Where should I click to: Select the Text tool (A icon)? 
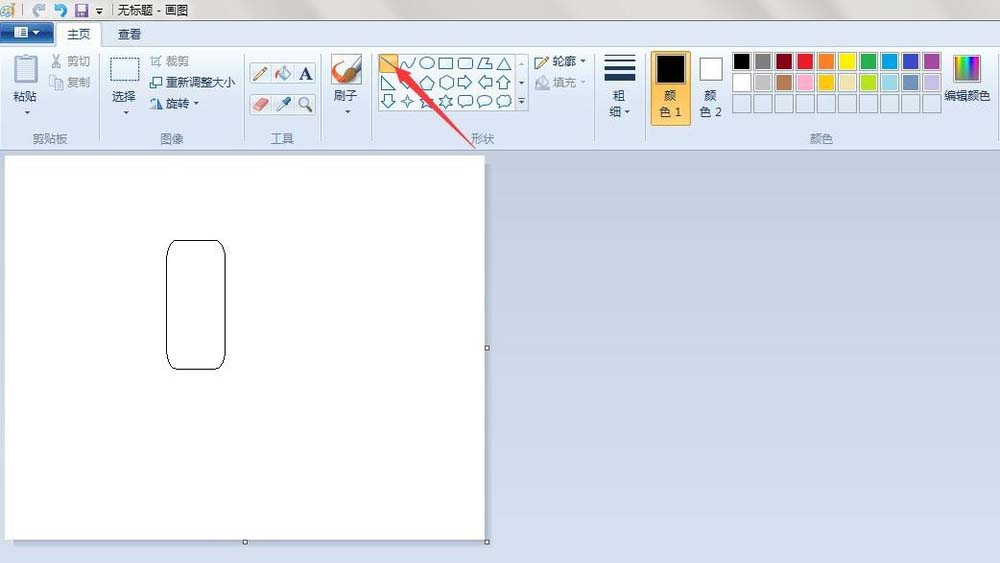(305, 74)
